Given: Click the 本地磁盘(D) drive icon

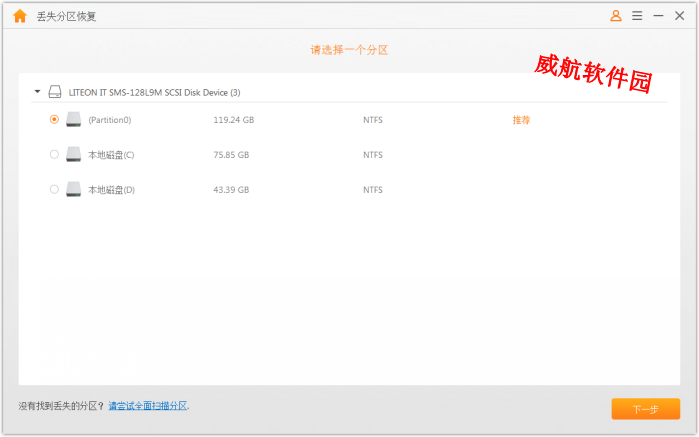Looking at the screenshot, I should click(x=74, y=189).
